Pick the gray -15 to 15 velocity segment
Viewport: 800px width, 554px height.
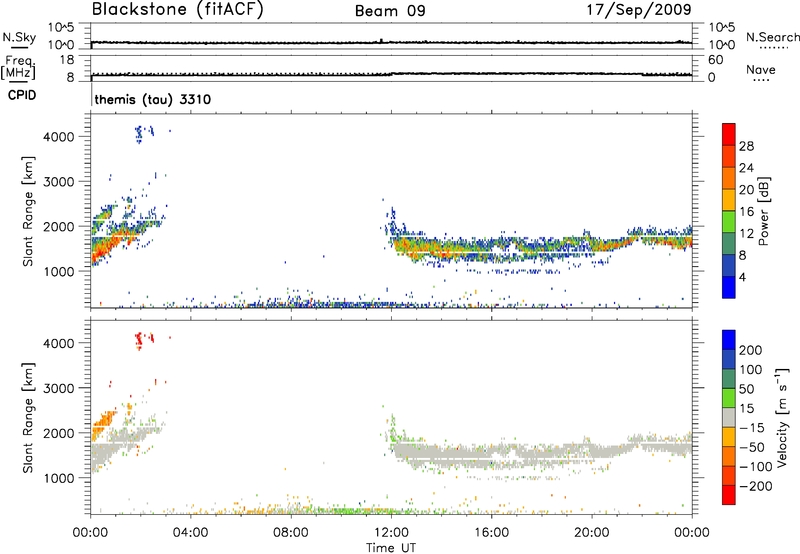click(x=729, y=417)
